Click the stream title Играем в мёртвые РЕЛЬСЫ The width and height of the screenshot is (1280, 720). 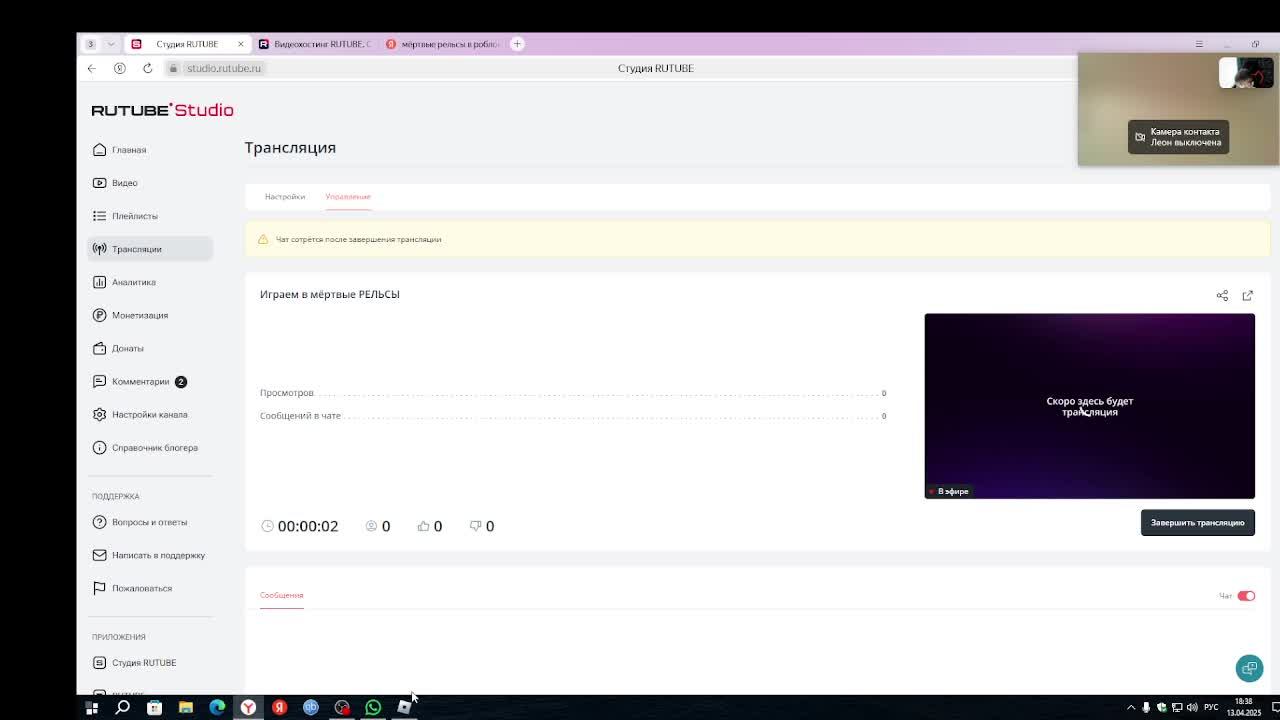330,295
